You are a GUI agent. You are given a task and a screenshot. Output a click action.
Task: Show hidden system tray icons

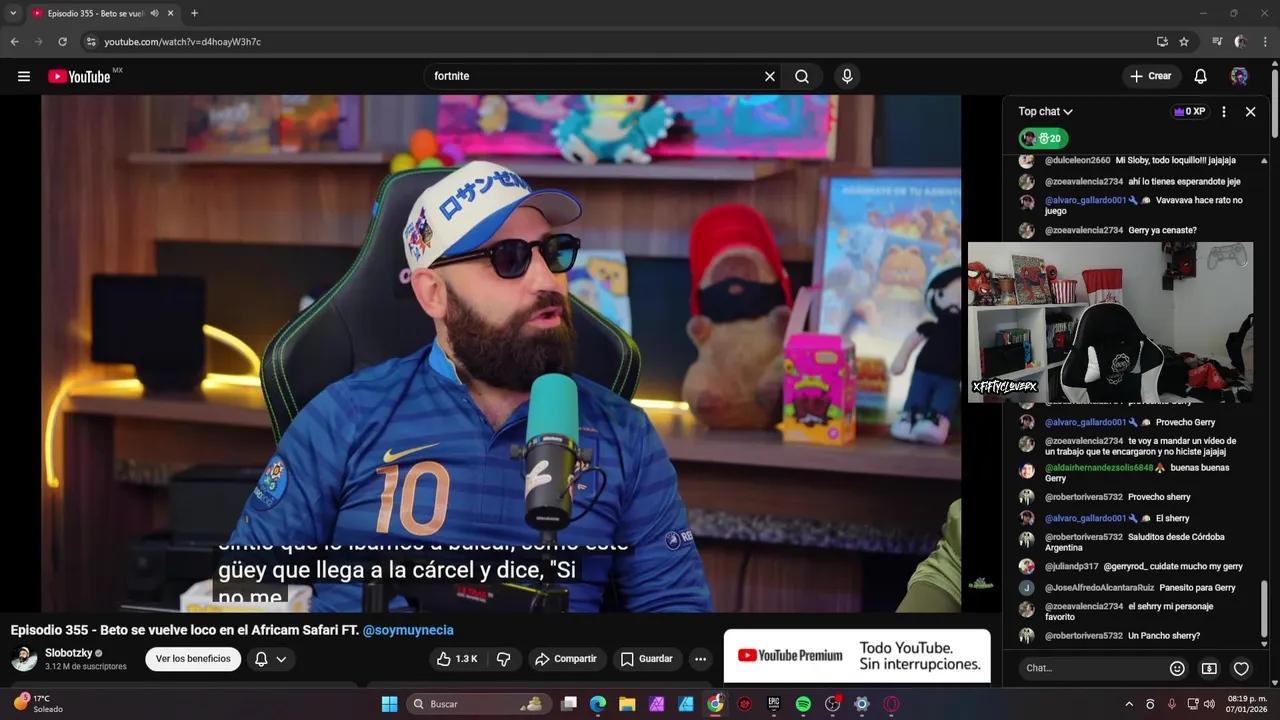(1129, 704)
